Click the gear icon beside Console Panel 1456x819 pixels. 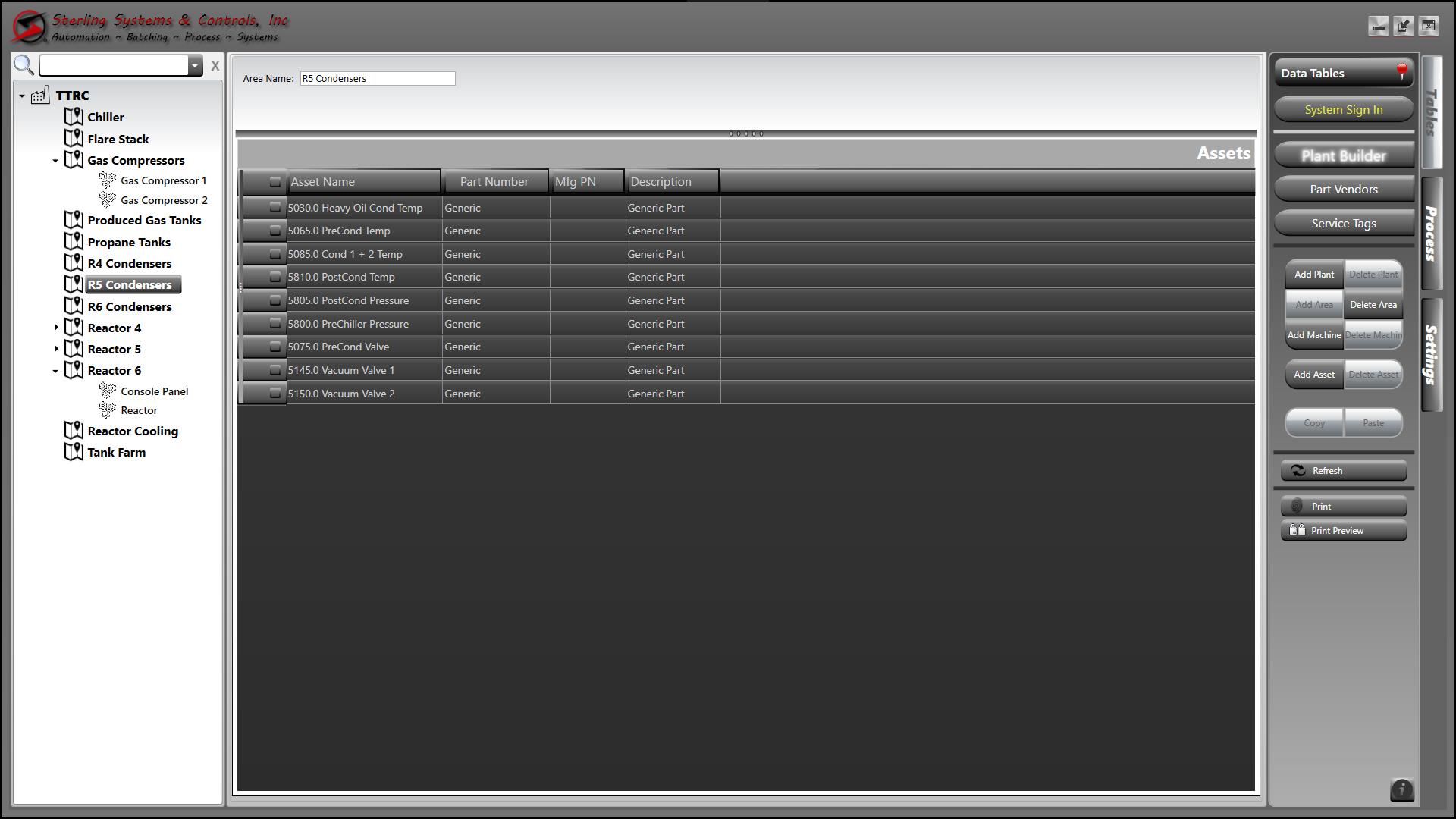pyautogui.click(x=108, y=391)
